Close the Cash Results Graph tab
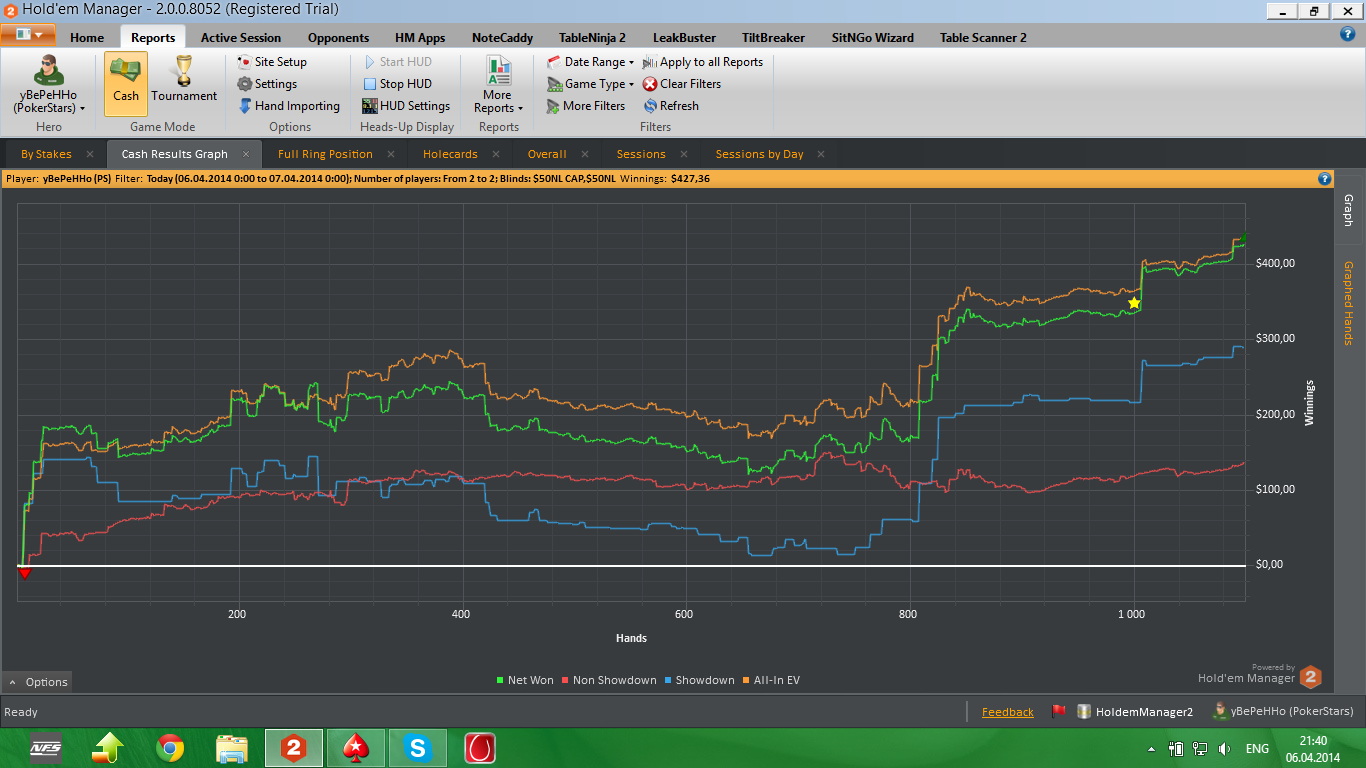Image resolution: width=1366 pixels, height=768 pixels. pos(246,154)
